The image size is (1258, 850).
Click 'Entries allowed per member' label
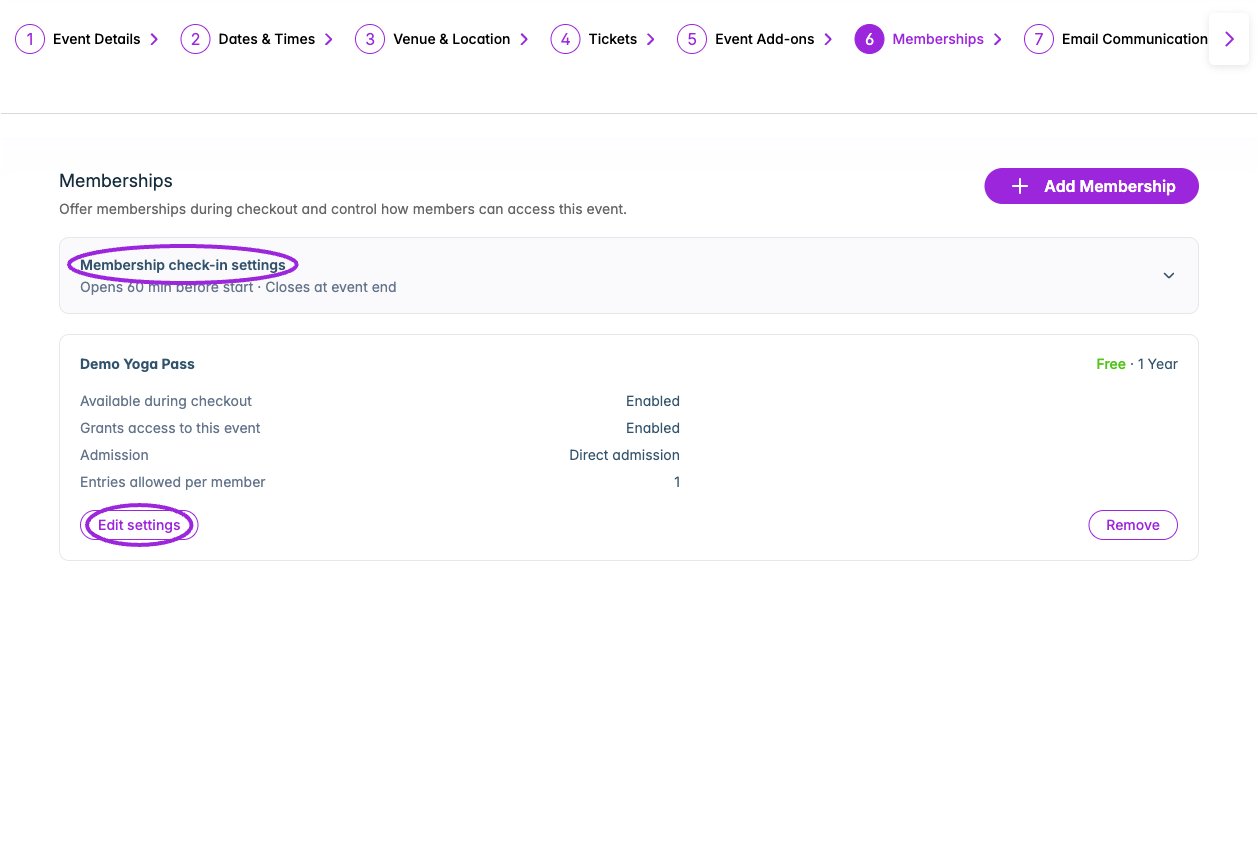173,482
